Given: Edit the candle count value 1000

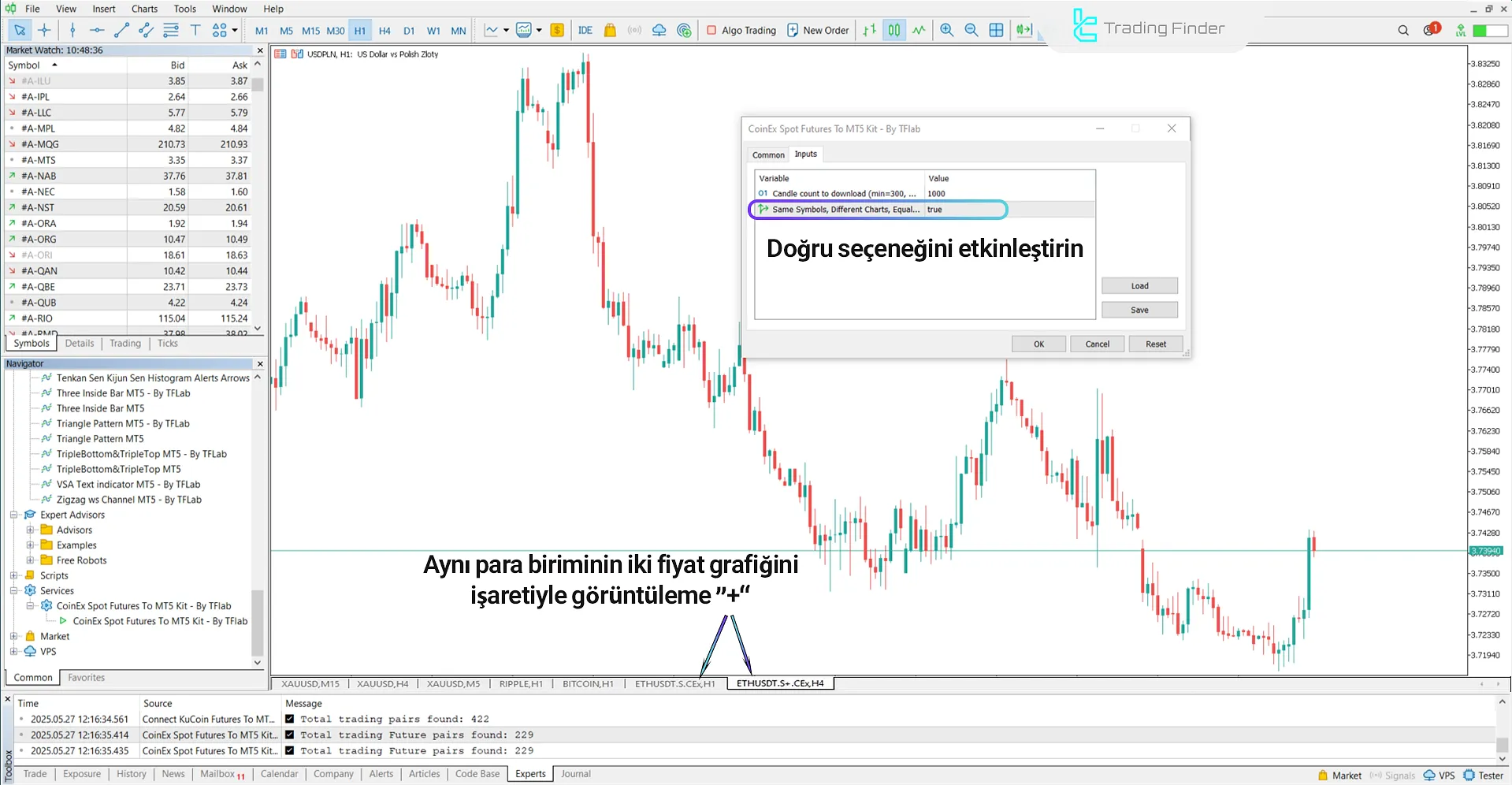Looking at the screenshot, I should [x=1009, y=194].
